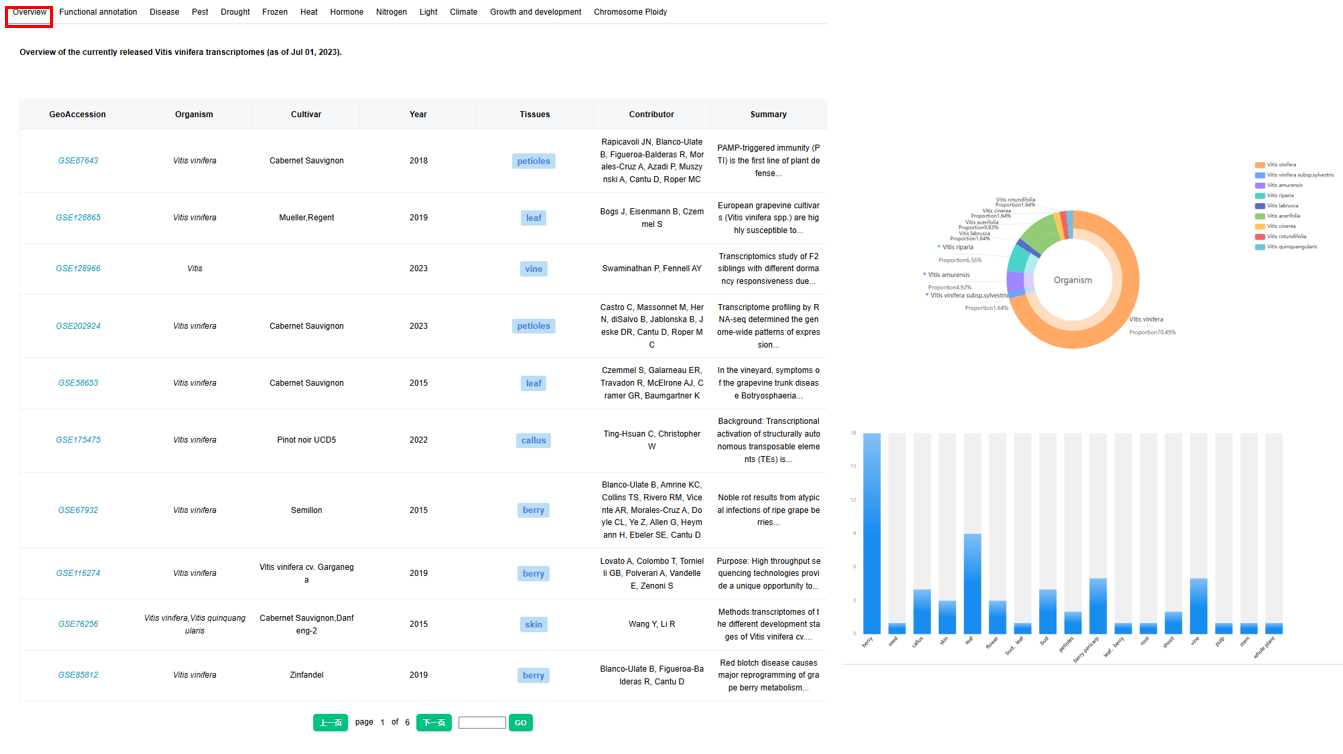
Task: Click the skin tissue tag
Action: [533, 624]
